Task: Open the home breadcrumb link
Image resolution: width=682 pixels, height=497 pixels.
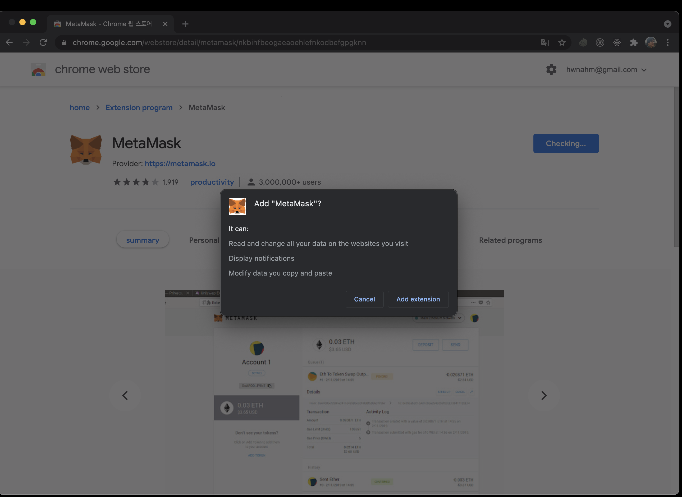Action: 80,107
